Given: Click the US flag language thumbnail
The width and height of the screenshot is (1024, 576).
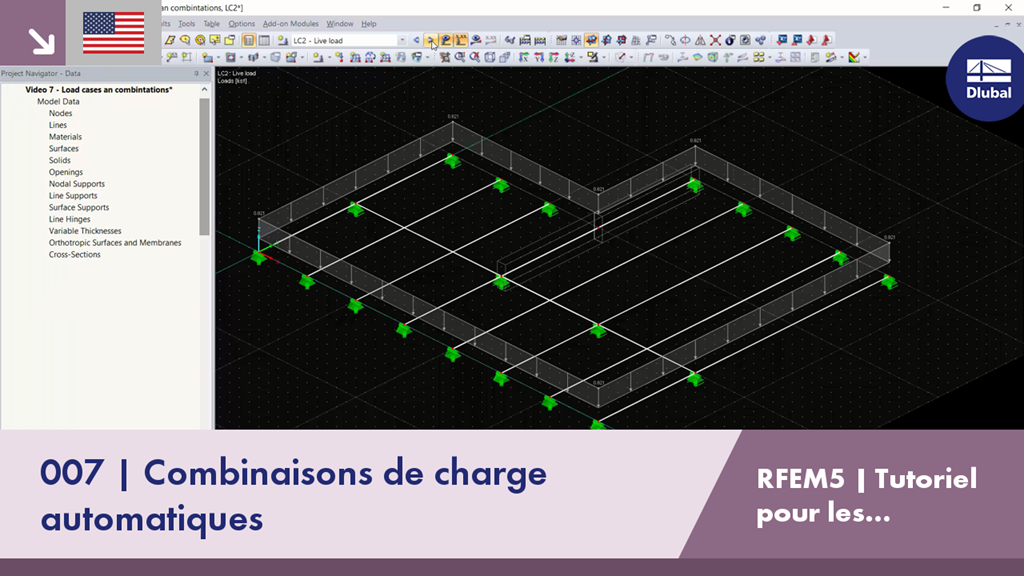Looking at the screenshot, I should point(114,33).
